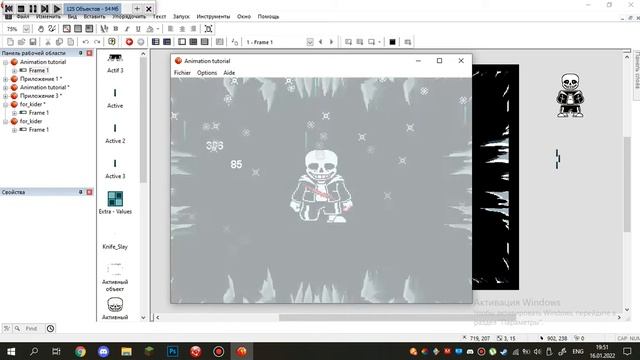Open the text color dropdown arrow
640x360 pixels.
(x=158, y=29)
